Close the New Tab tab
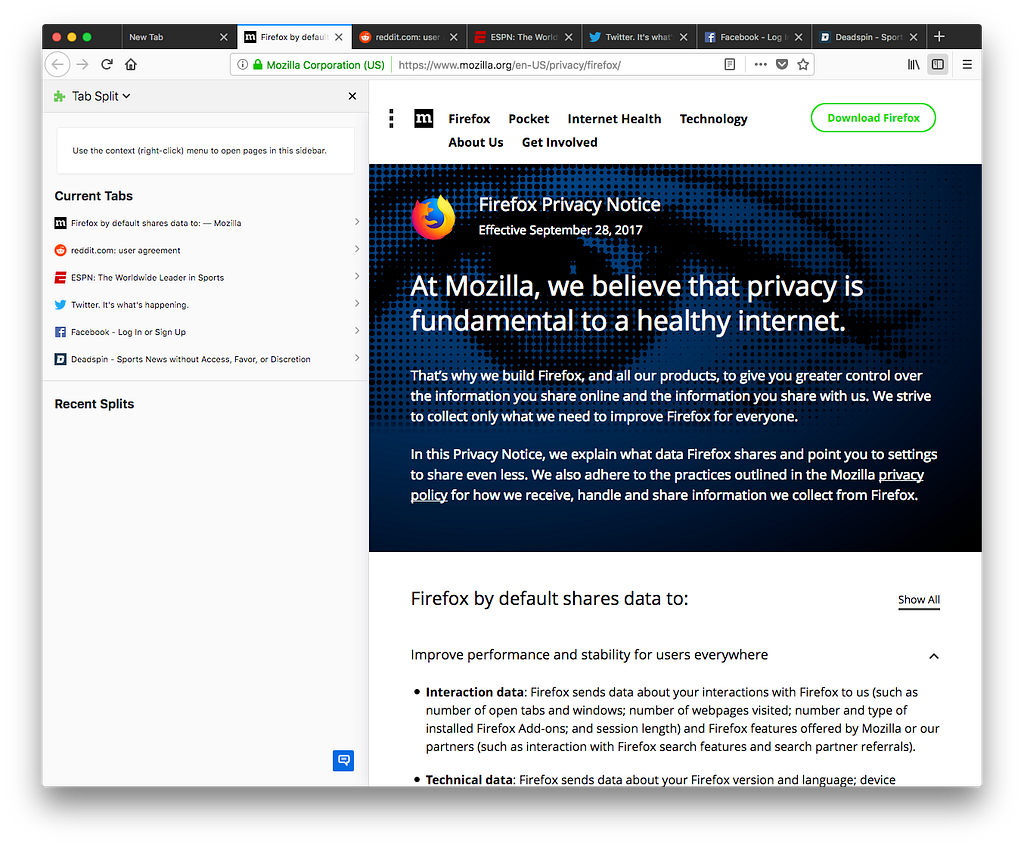1024x847 pixels. point(223,37)
